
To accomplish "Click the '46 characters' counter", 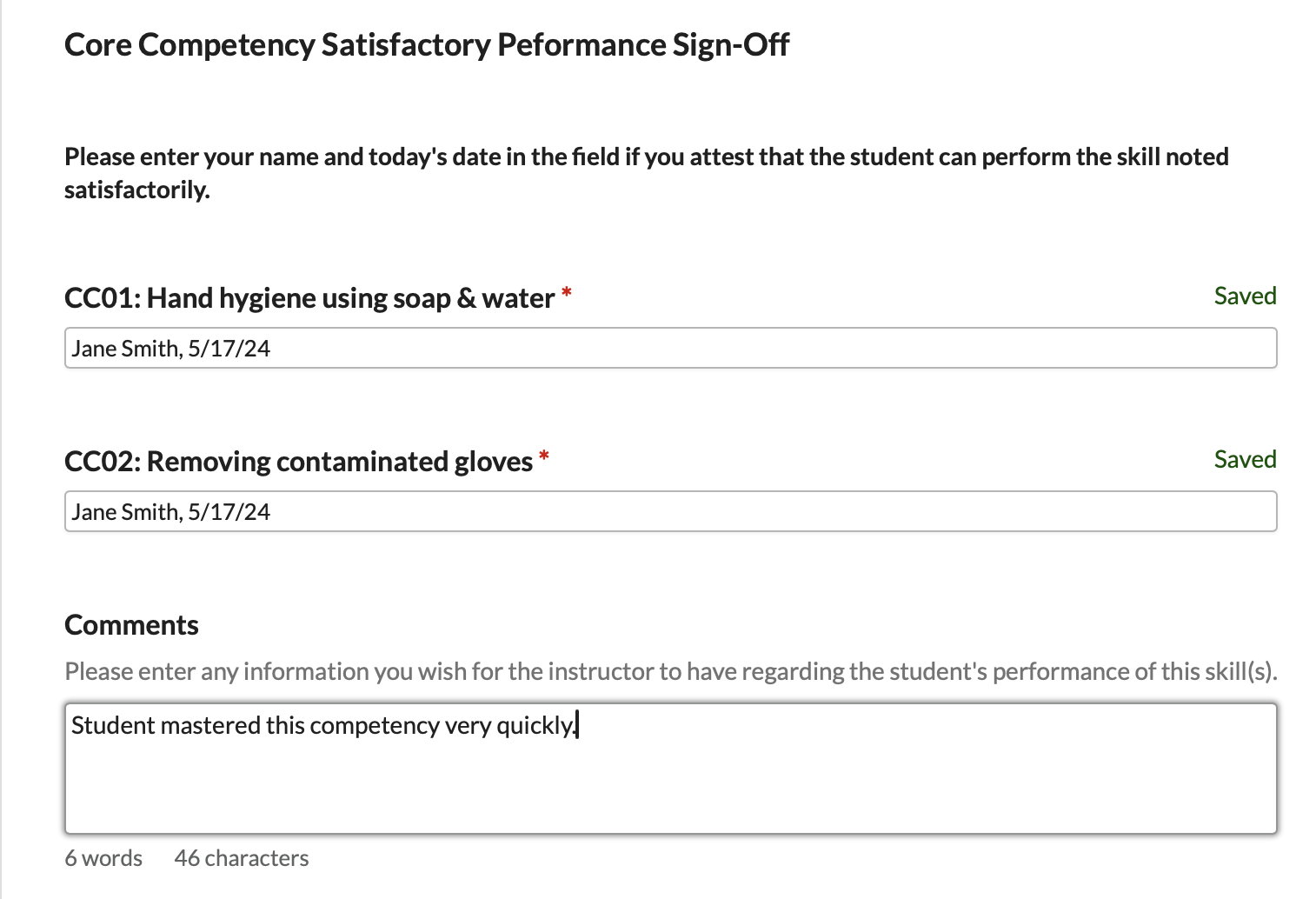I will point(242,858).
